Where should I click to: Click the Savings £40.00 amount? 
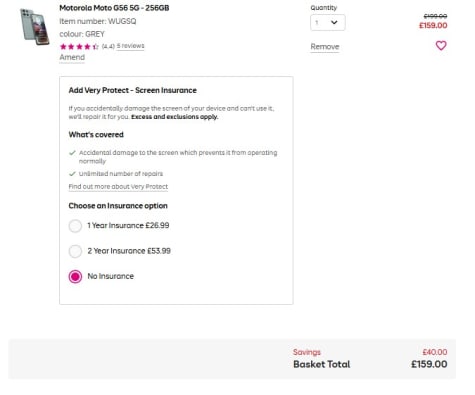coord(435,352)
